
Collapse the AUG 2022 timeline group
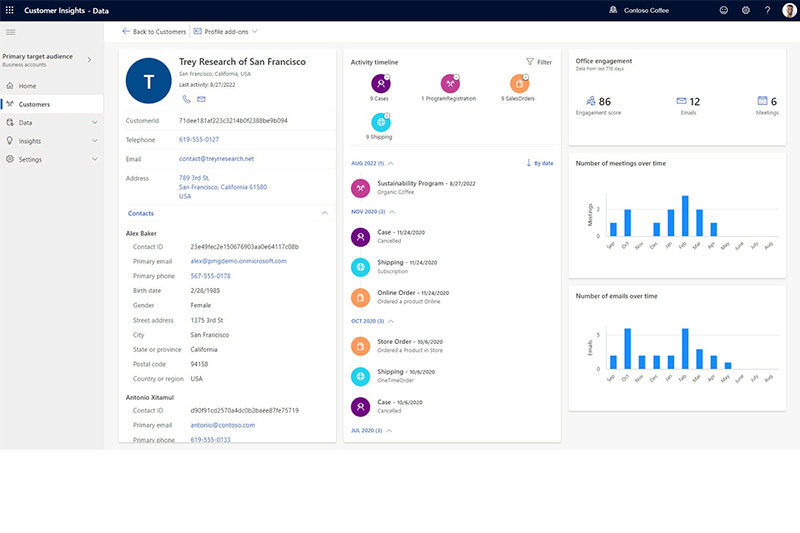pos(391,164)
